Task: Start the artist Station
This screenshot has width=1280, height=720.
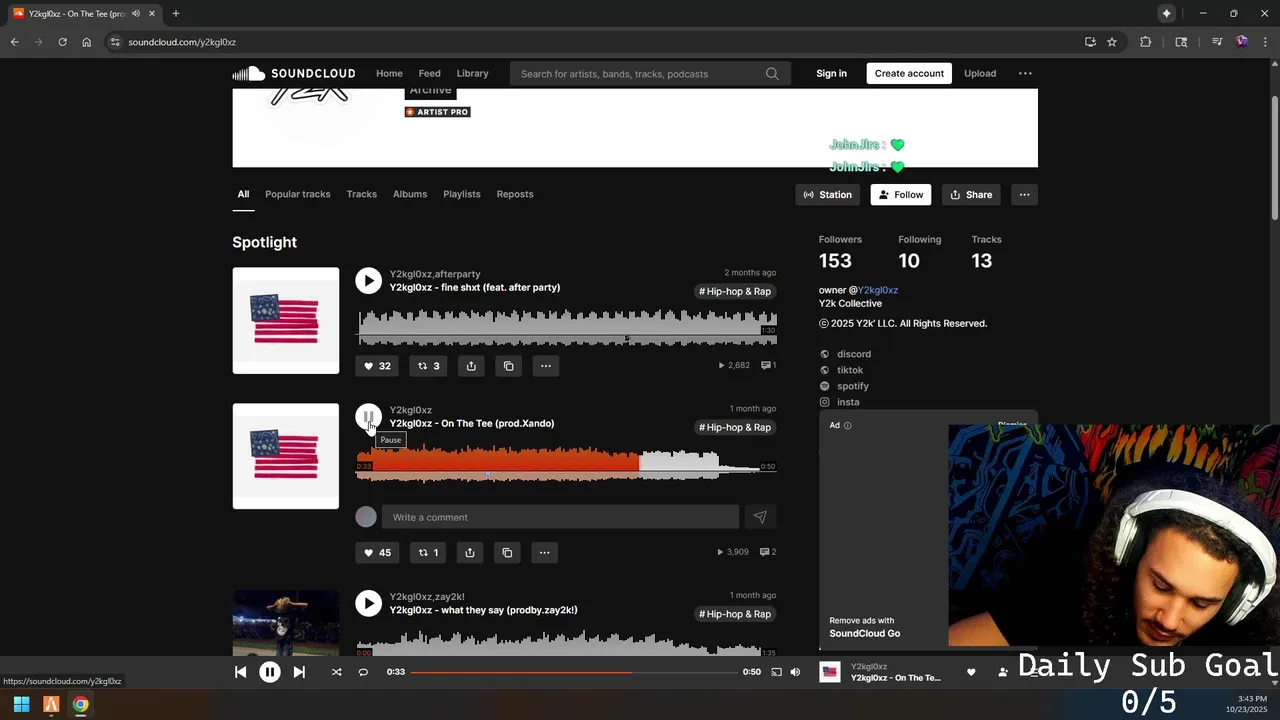Action: tap(828, 195)
